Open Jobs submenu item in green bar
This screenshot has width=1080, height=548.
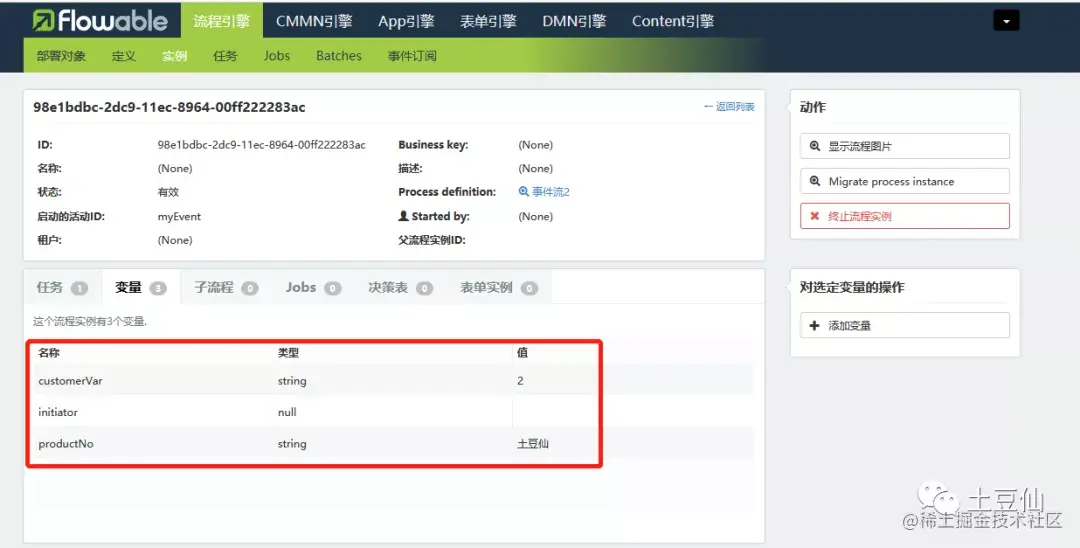coord(277,56)
